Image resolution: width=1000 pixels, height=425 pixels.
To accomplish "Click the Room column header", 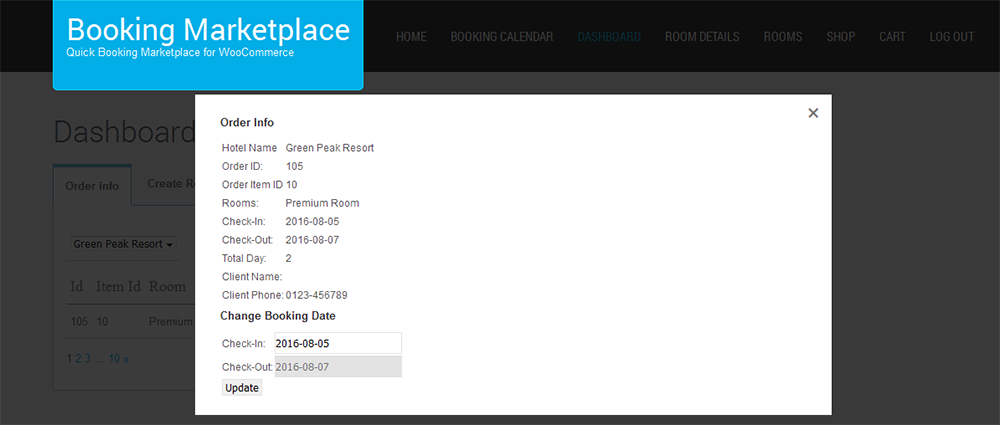I will (x=167, y=287).
